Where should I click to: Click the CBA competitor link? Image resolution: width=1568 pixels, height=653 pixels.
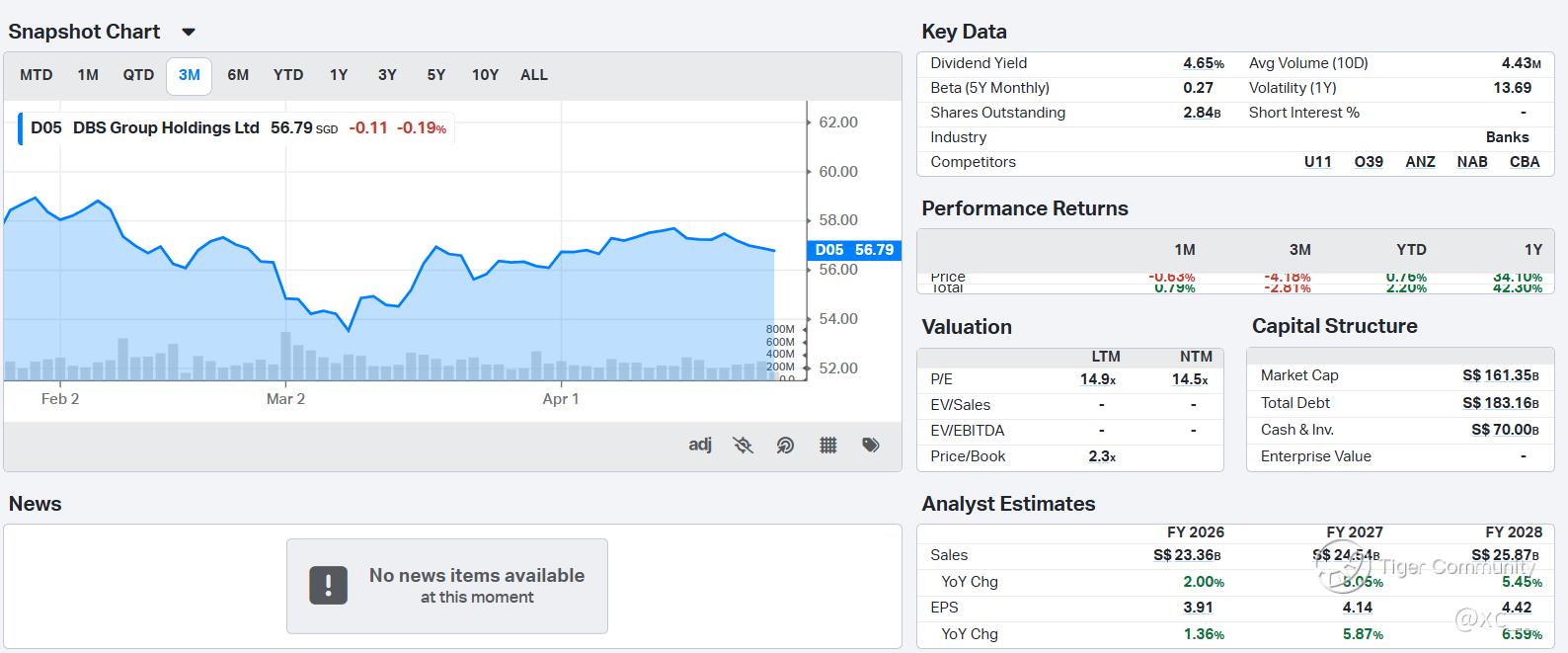click(x=1525, y=162)
